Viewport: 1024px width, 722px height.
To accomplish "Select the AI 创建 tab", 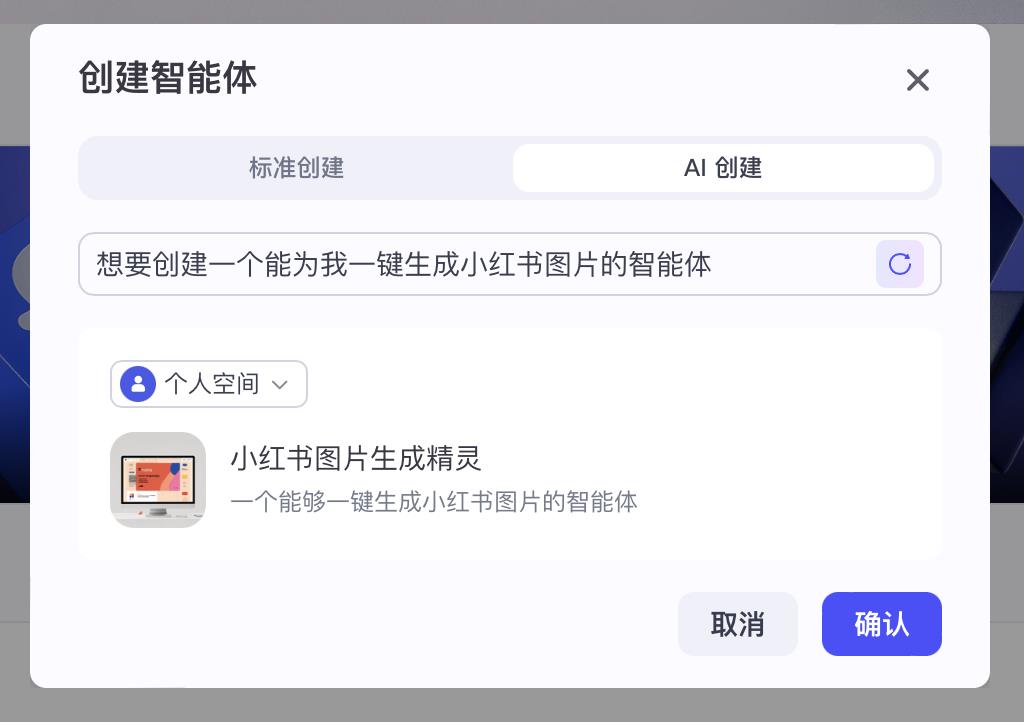I will click(723, 168).
